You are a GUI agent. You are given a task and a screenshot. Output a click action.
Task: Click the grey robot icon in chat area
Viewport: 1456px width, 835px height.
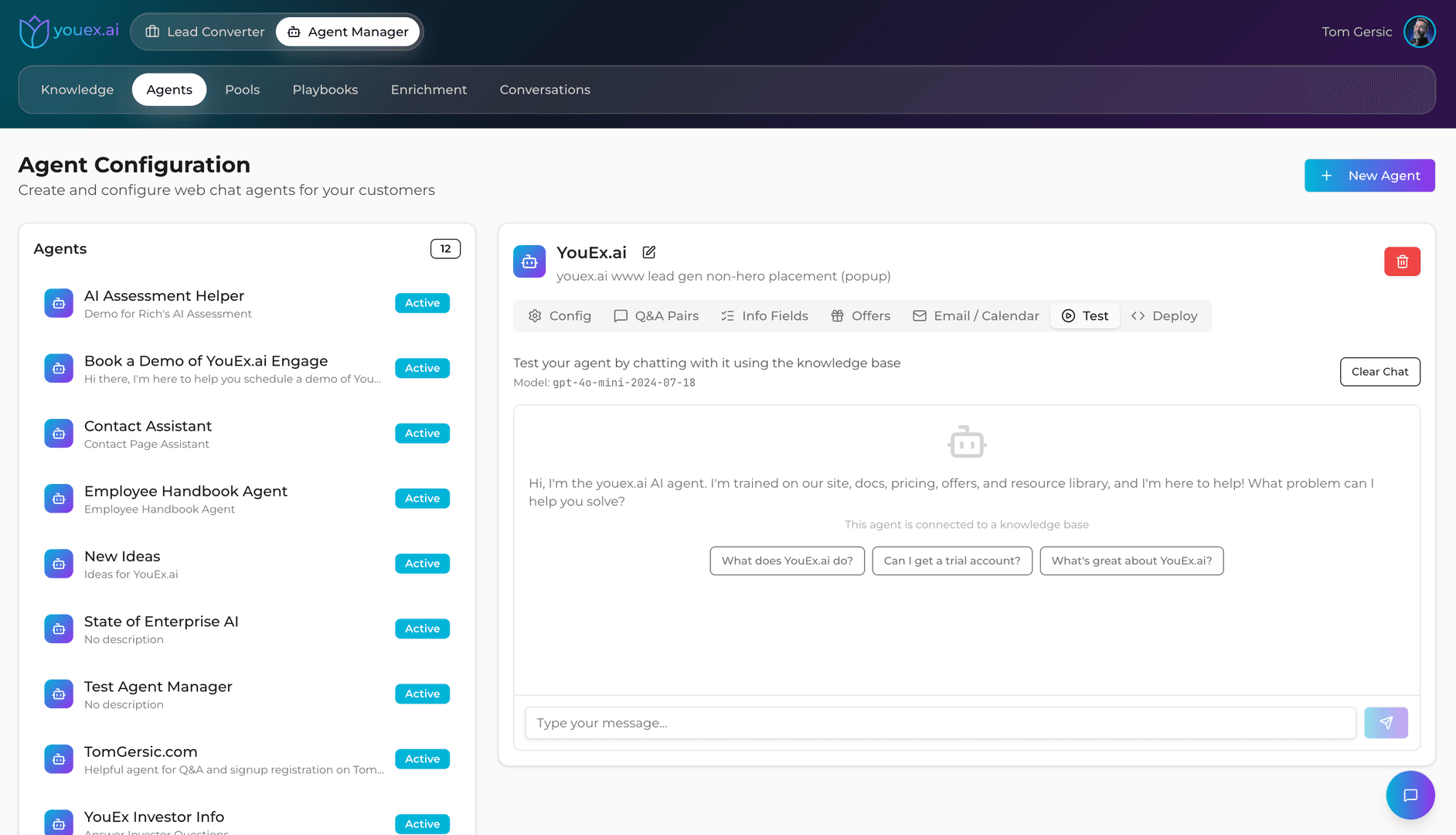(967, 441)
